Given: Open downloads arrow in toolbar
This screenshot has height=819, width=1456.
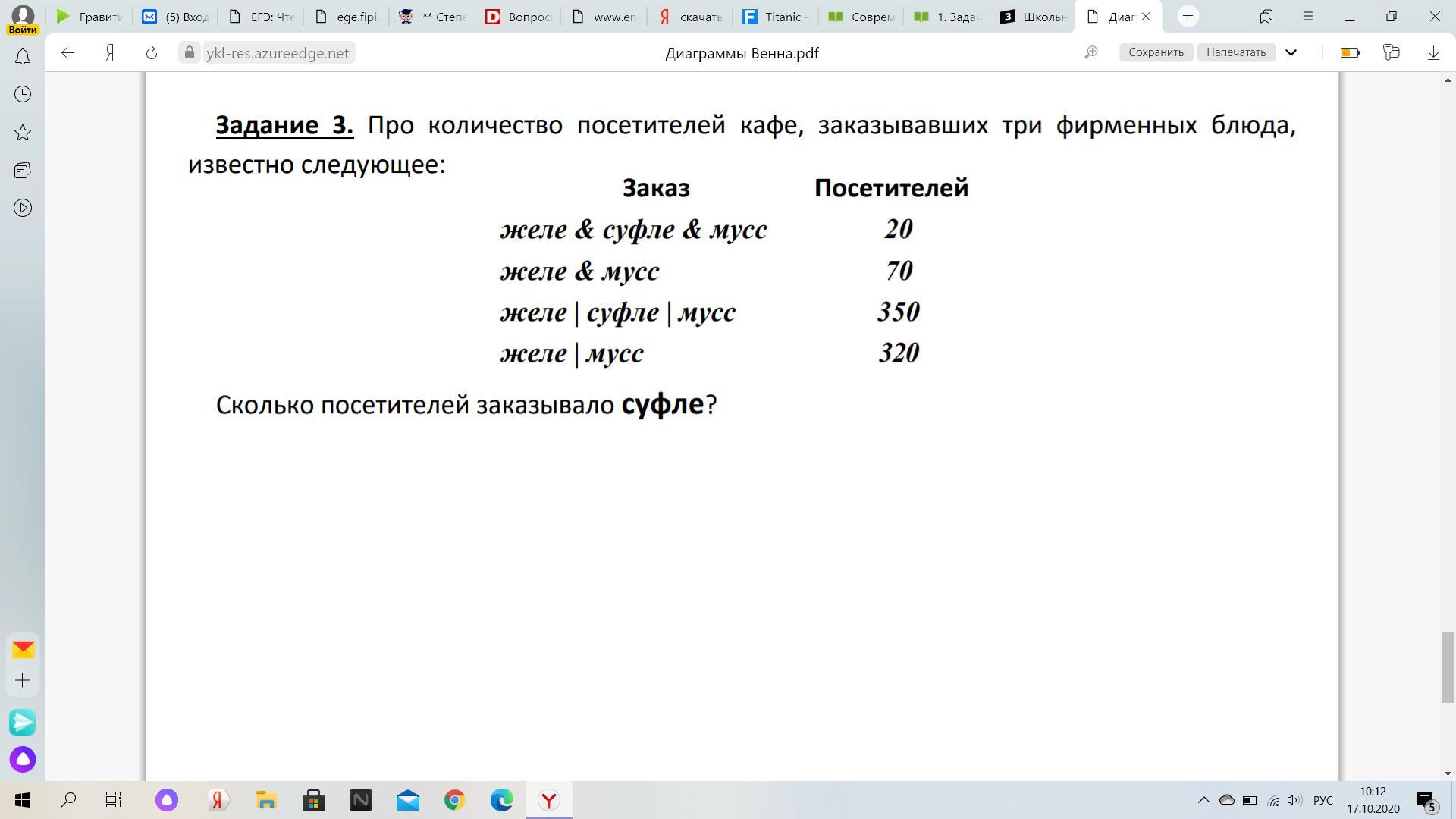Looking at the screenshot, I should (1433, 52).
